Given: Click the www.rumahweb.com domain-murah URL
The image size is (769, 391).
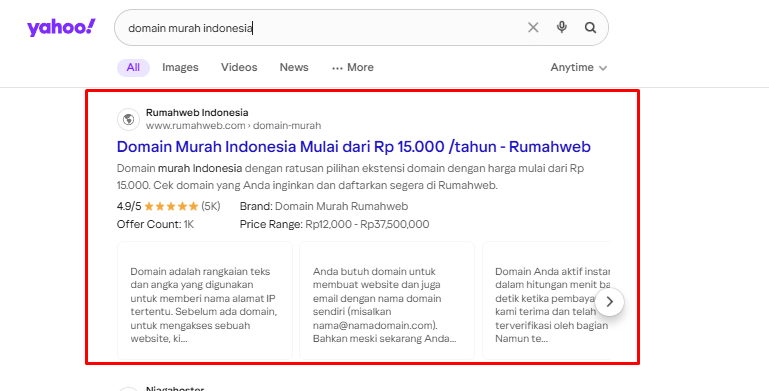Looking at the screenshot, I should pos(233,126).
